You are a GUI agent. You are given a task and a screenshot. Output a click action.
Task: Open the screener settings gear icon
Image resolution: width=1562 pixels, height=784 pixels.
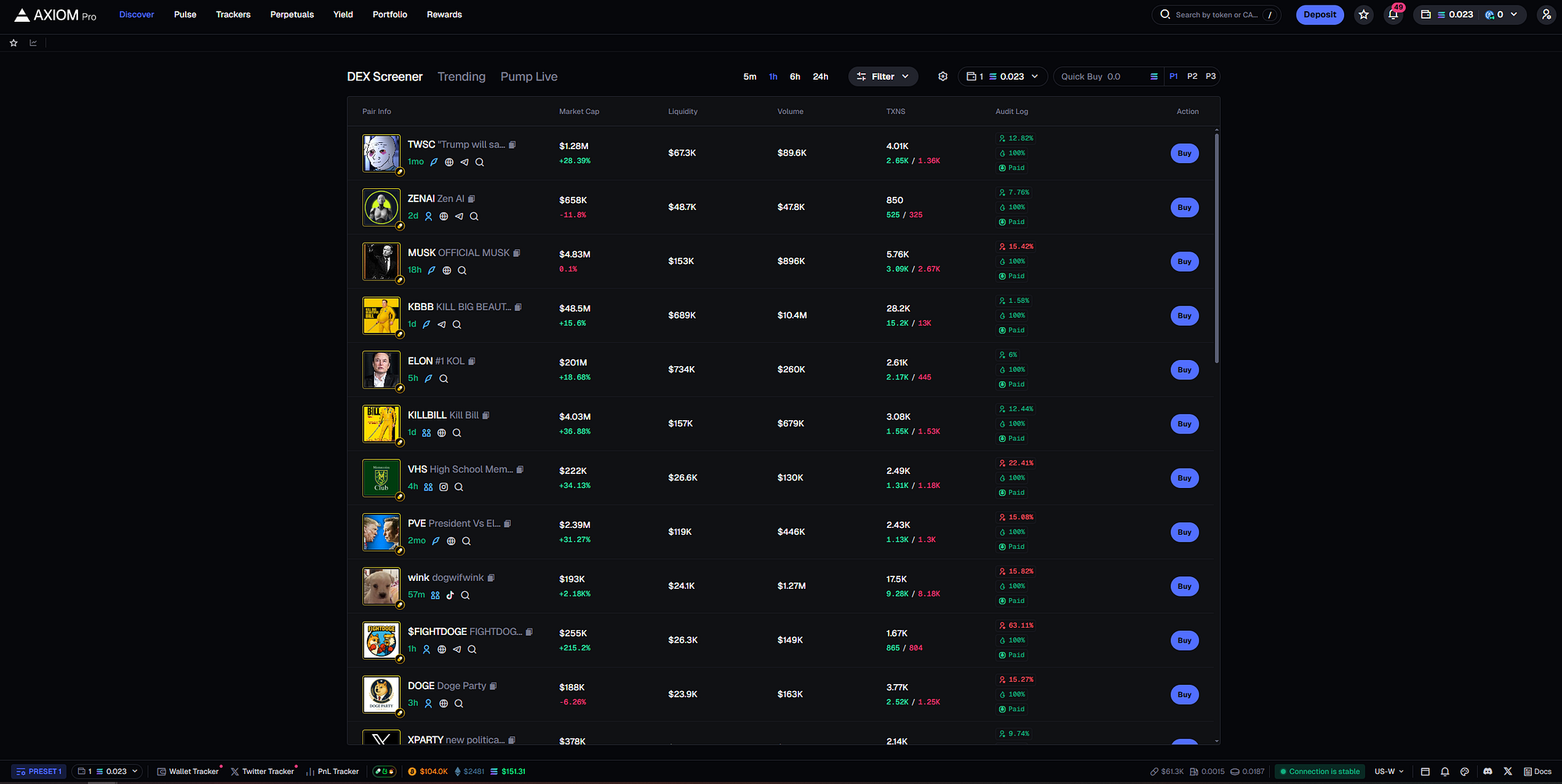tap(943, 77)
